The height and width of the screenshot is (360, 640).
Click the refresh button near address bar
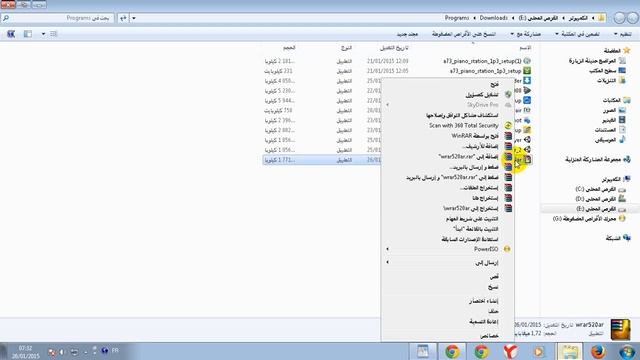click(123, 18)
